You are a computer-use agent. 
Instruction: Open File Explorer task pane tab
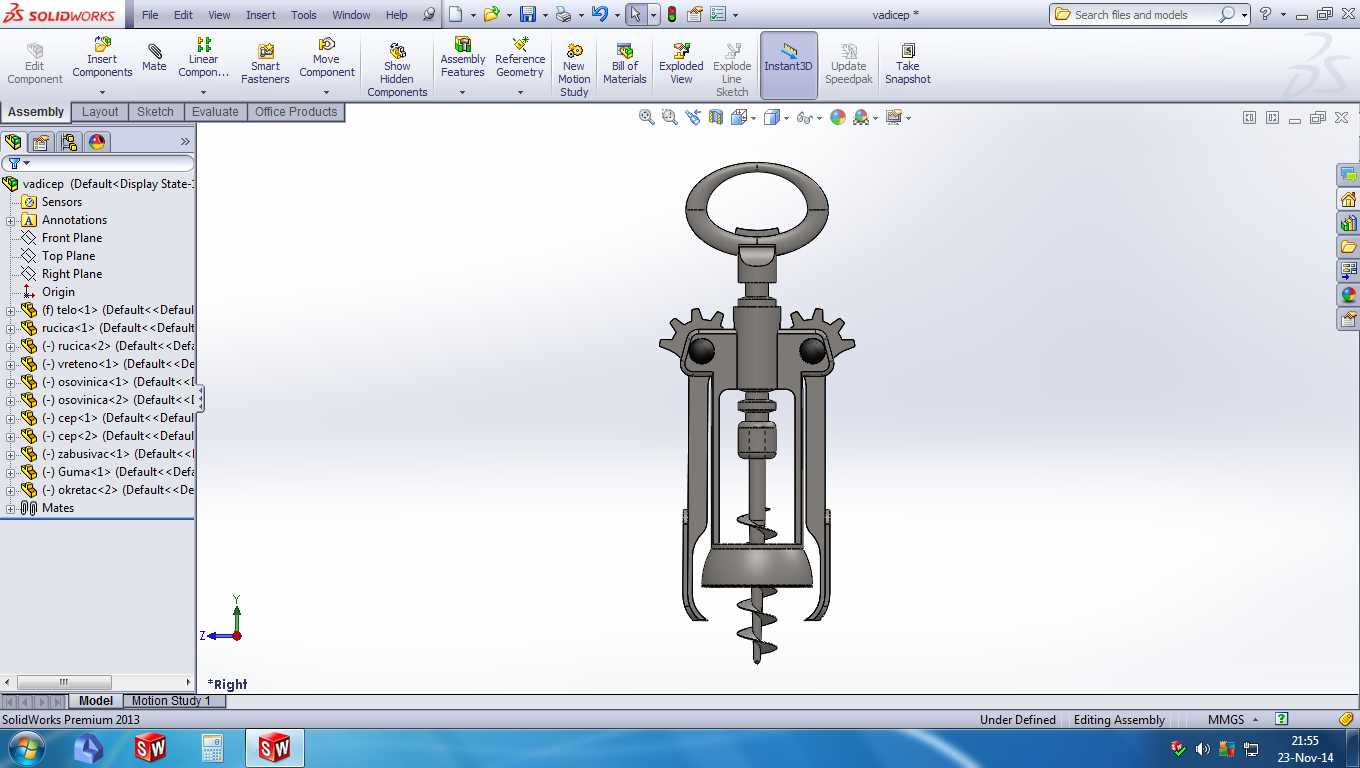point(1348,247)
